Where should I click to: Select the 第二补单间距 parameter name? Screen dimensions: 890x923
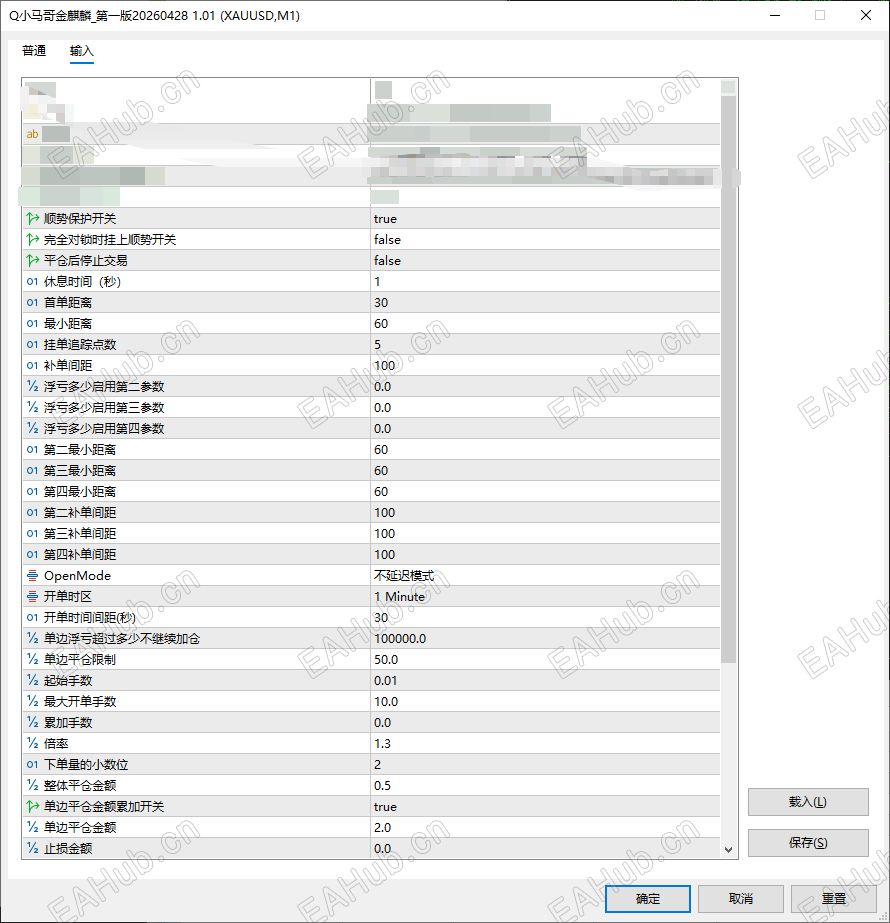(x=79, y=513)
